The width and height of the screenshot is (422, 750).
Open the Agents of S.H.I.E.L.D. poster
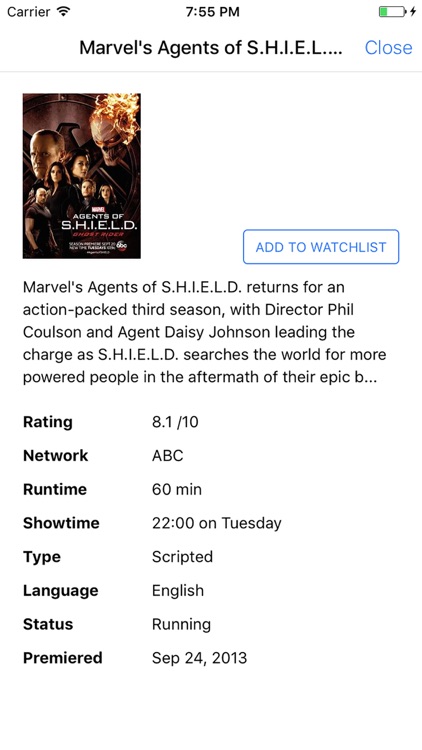click(82, 176)
